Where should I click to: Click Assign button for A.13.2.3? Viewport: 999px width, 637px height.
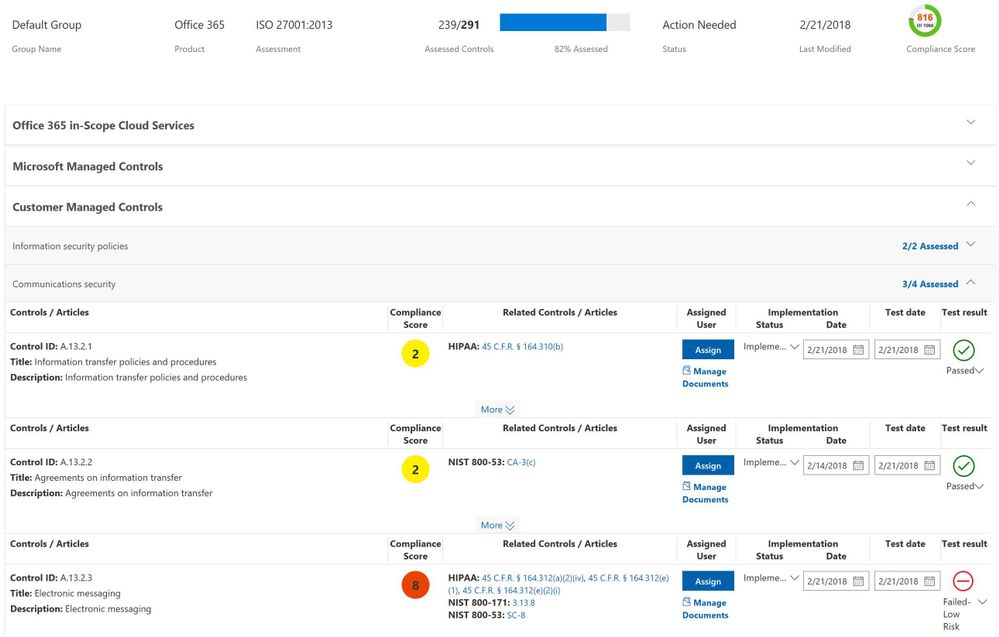[708, 581]
